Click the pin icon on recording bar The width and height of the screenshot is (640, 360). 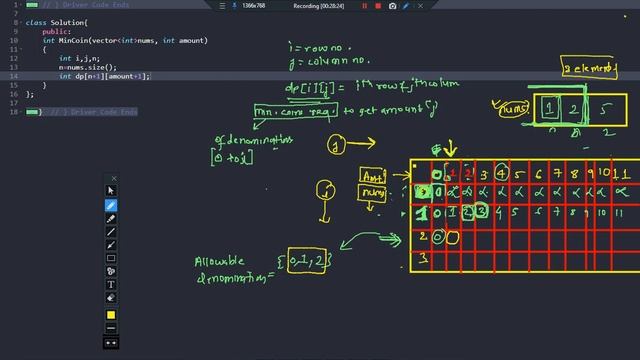[235, 6]
